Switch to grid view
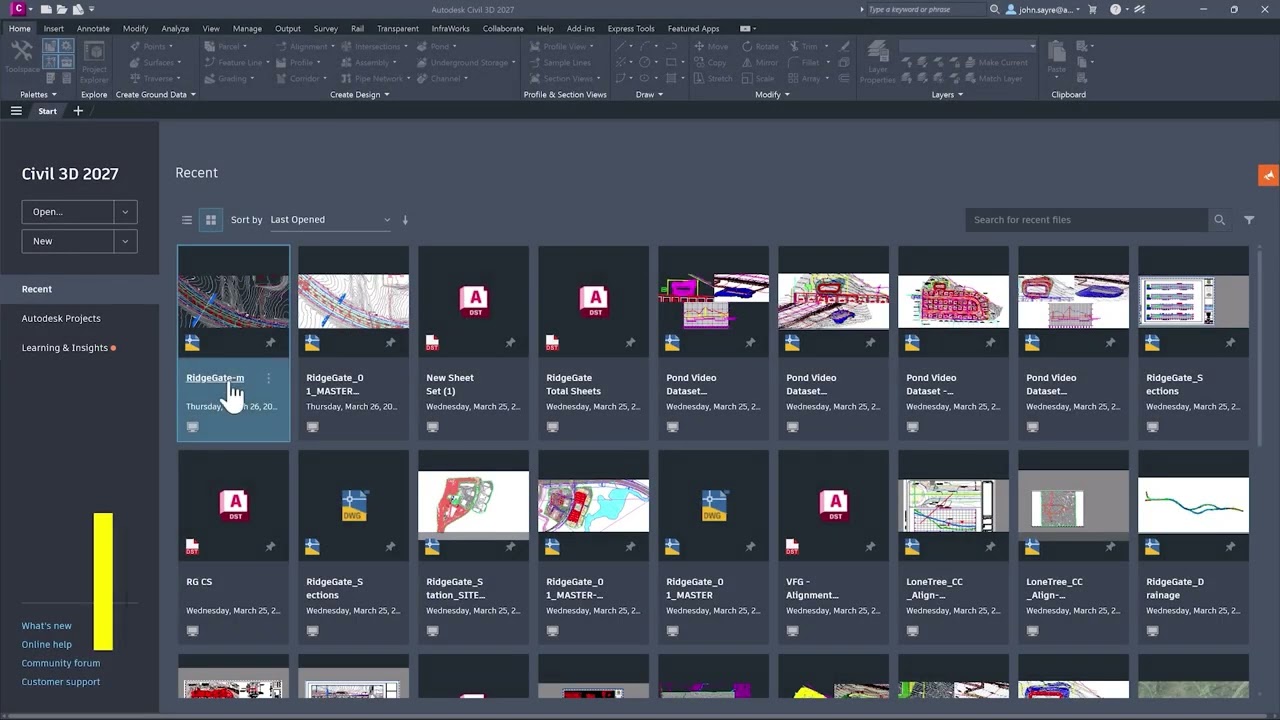 coord(210,220)
